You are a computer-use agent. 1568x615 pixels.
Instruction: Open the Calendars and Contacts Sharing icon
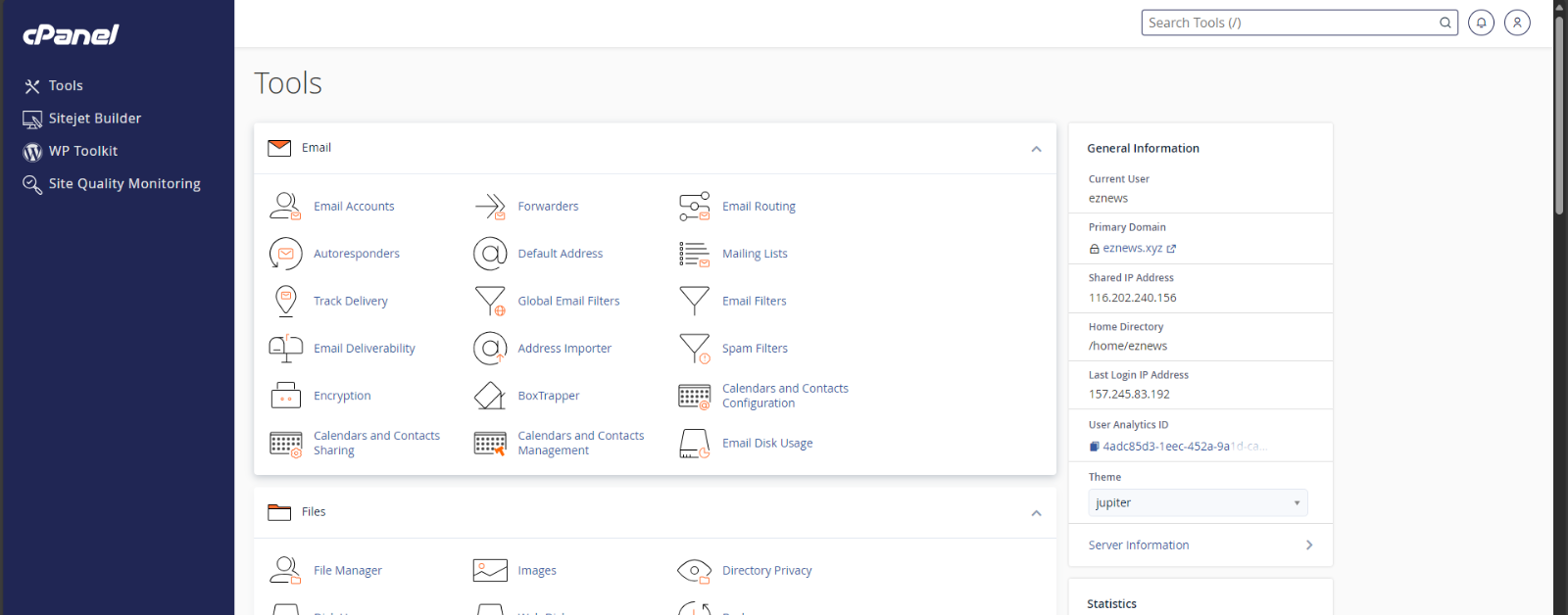[x=285, y=444]
